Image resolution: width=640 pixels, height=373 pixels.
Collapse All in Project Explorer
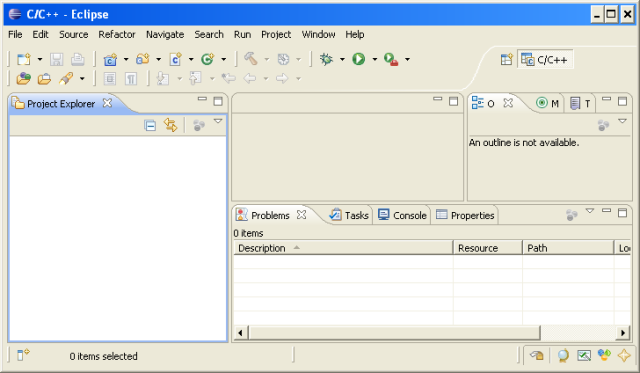pos(150,125)
